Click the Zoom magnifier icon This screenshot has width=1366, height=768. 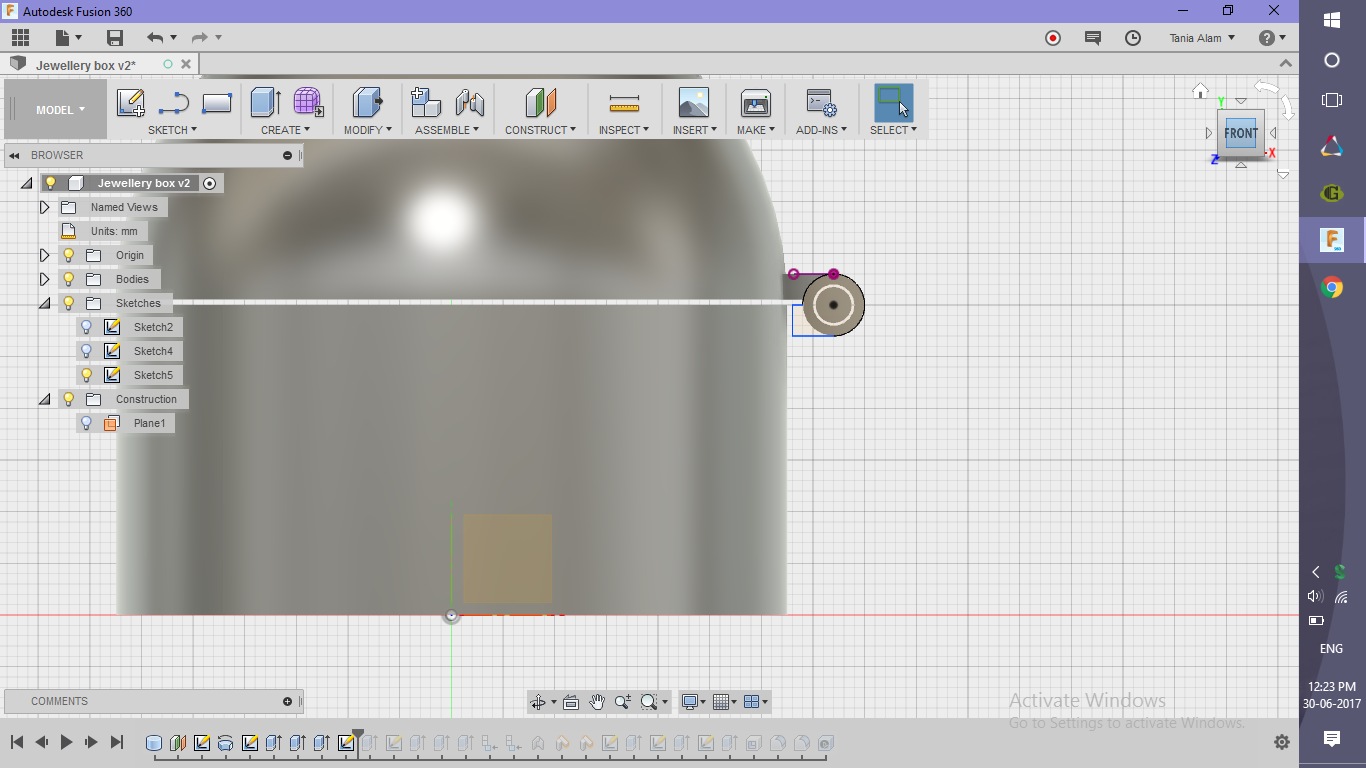[x=623, y=702]
